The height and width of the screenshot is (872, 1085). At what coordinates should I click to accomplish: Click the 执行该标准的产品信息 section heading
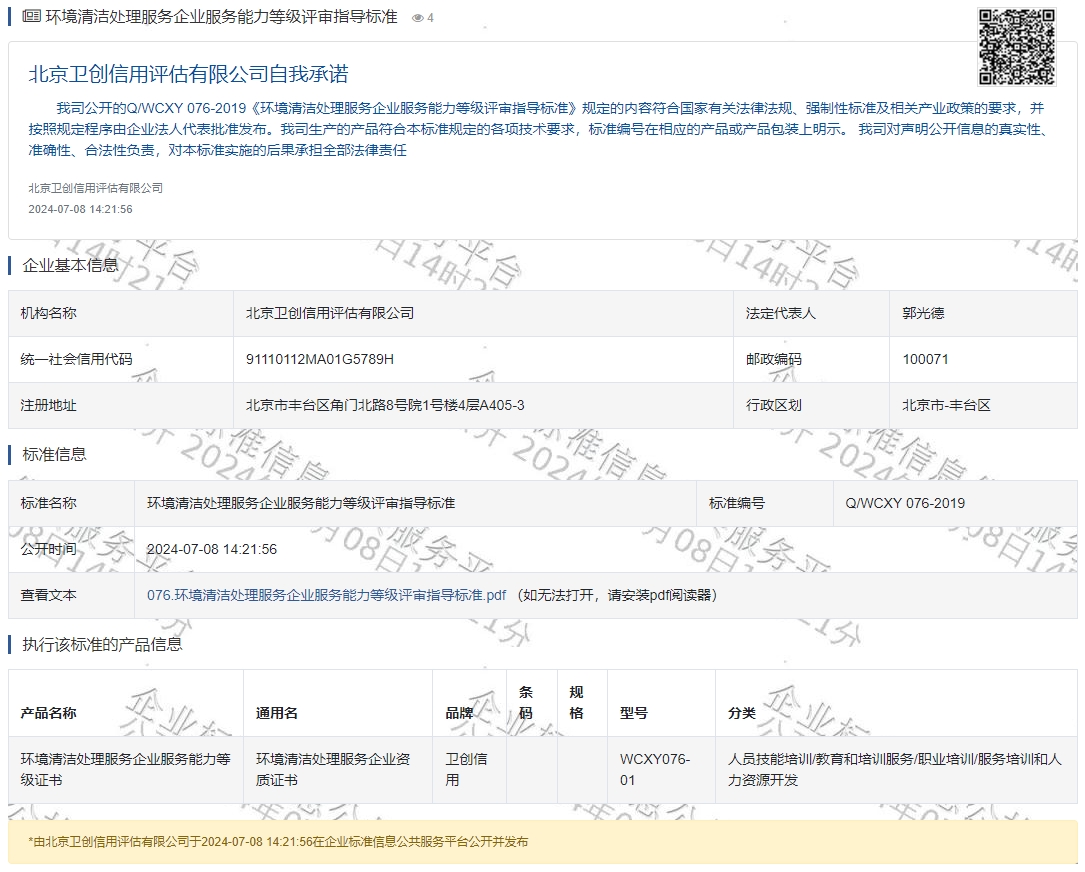coord(102,645)
